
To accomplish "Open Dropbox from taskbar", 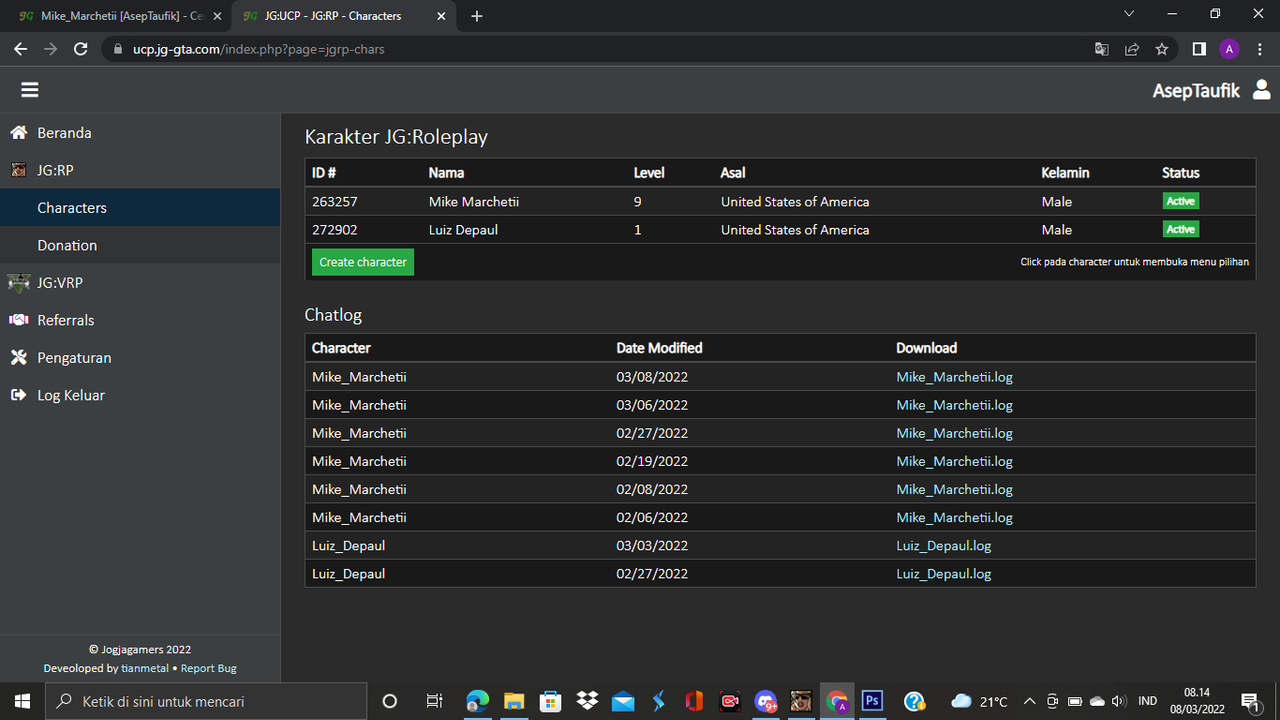I will point(587,701).
